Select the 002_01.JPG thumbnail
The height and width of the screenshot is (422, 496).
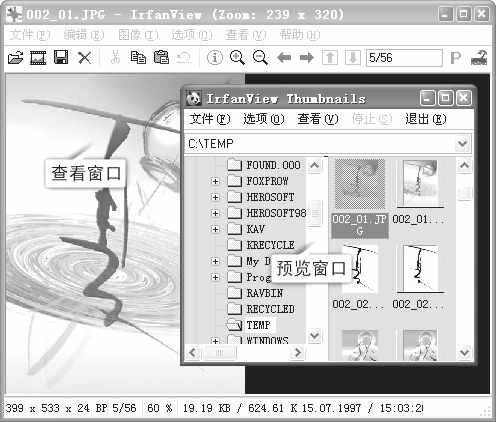pyautogui.click(x=359, y=199)
